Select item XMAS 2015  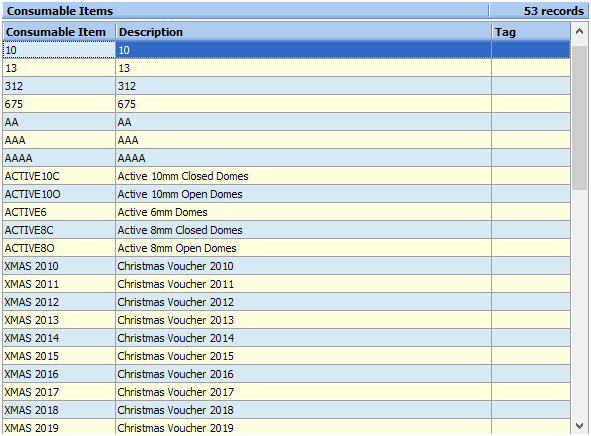click(x=59, y=356)
